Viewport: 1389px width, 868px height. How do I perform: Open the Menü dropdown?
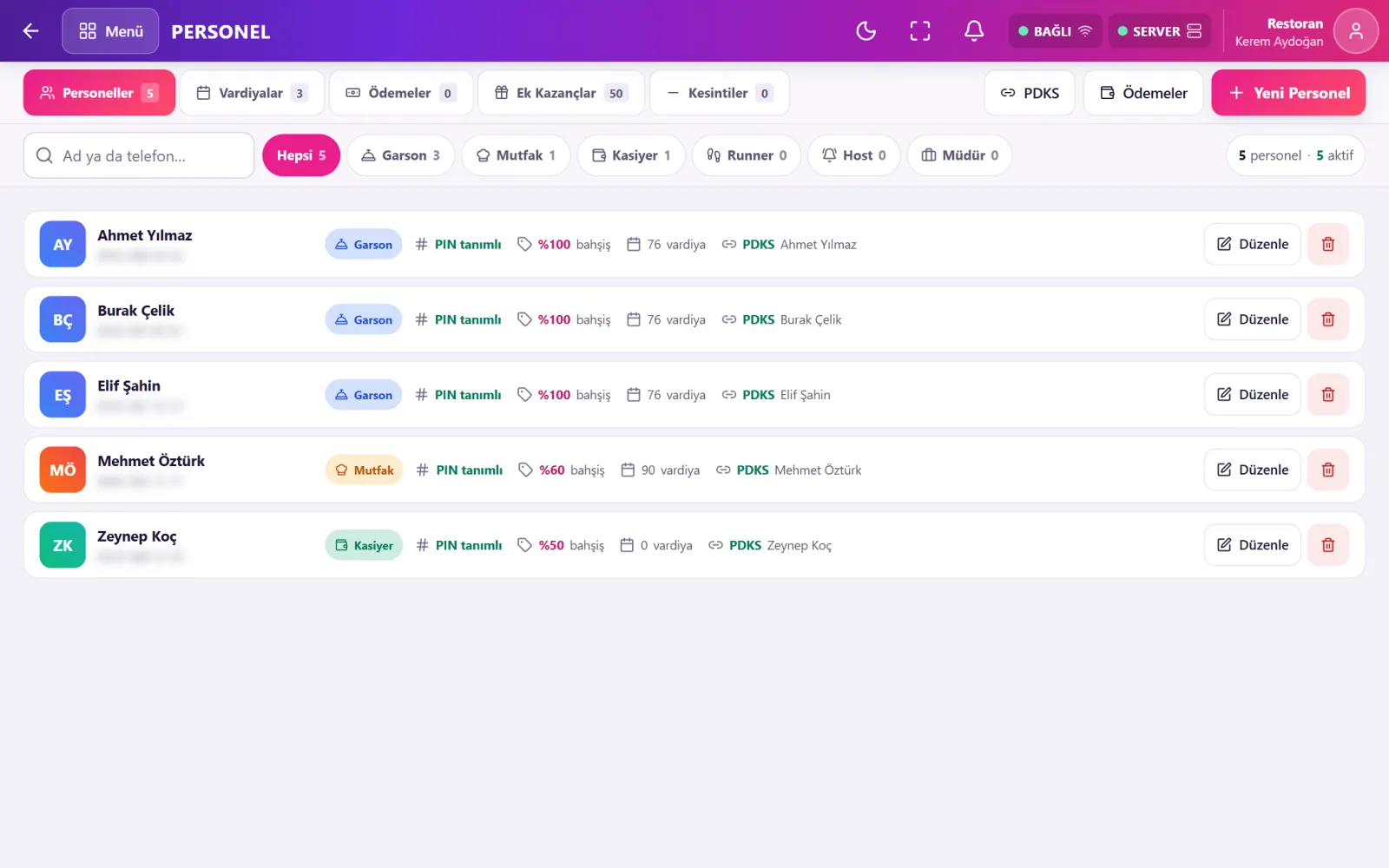click(x=110, y=31)
